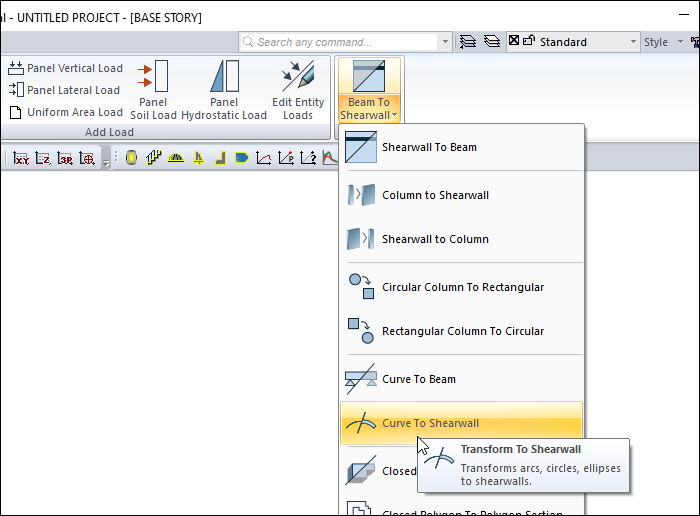Choose Column to Shearwall menu entry
700x516 pixels.
pos(462,195)
